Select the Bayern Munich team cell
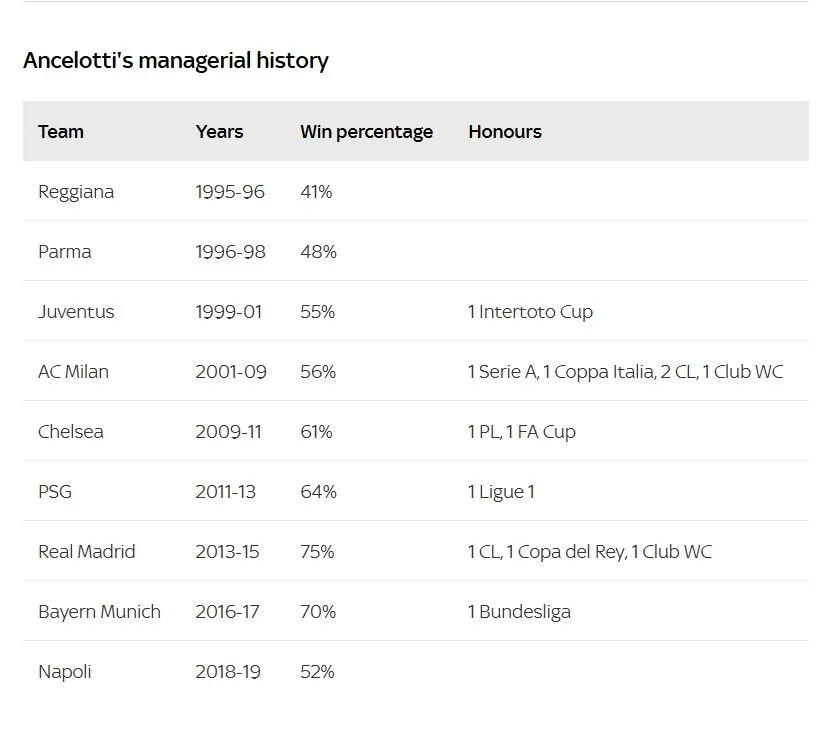Image resolution: width=822 pixels, height=739 pixels. point(99,611)
